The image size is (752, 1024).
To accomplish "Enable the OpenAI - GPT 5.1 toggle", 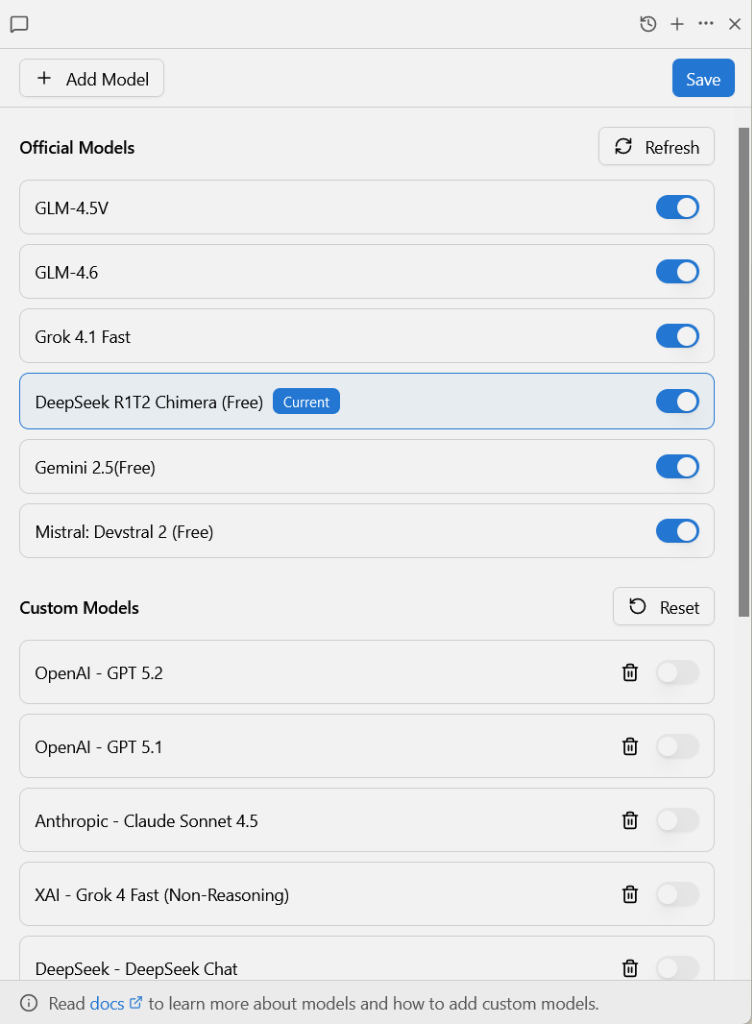I will click(677, 746).
